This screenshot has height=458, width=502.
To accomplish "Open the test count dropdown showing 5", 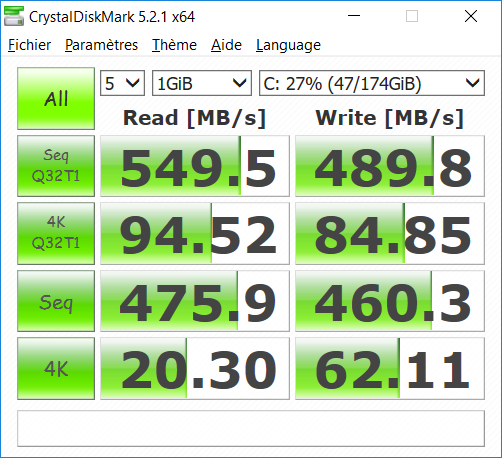I will click(x=122, y=83).
